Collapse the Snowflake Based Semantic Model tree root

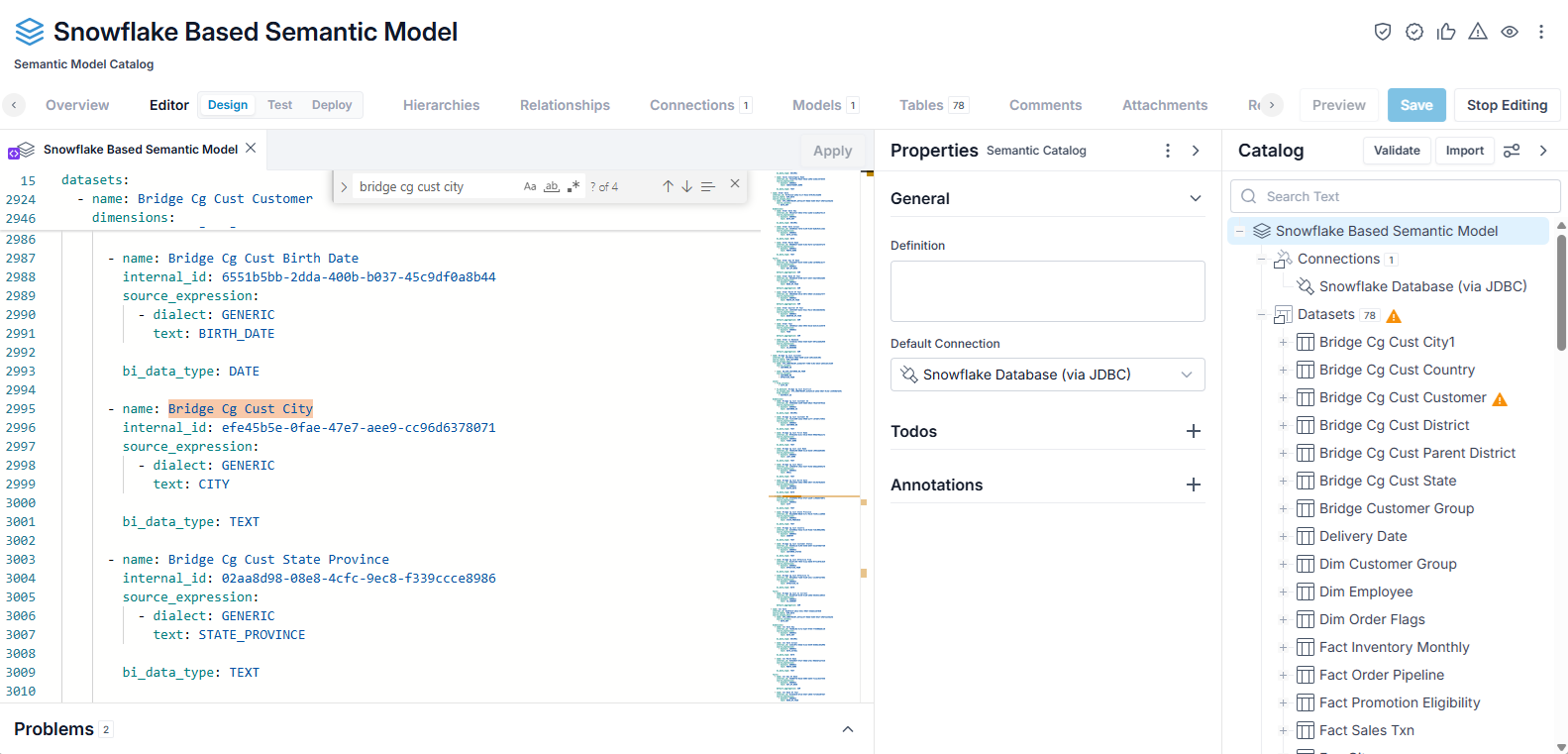coord(1239,231)
